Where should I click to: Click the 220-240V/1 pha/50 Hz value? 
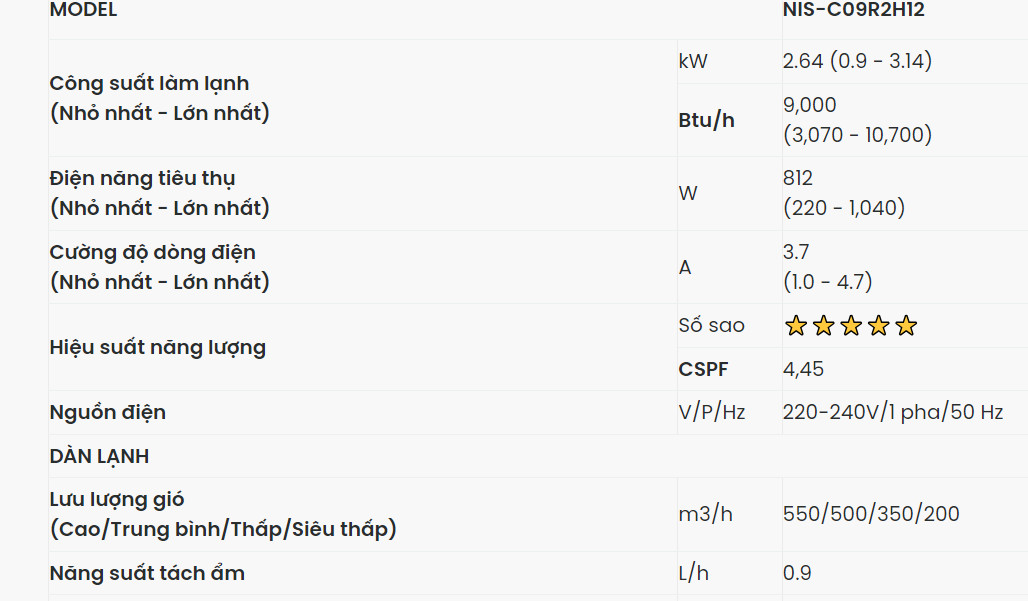click(x=893, y=412)
